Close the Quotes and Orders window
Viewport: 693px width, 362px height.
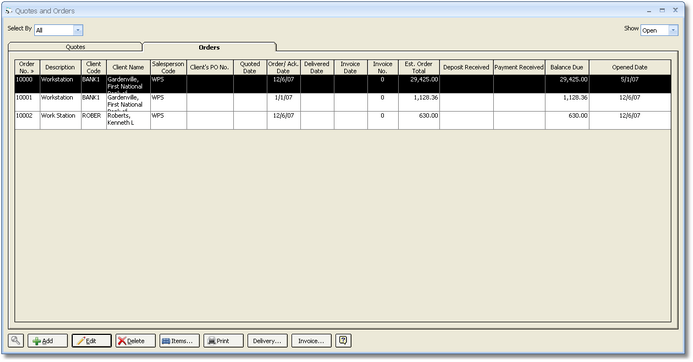[x=675, y=10]
